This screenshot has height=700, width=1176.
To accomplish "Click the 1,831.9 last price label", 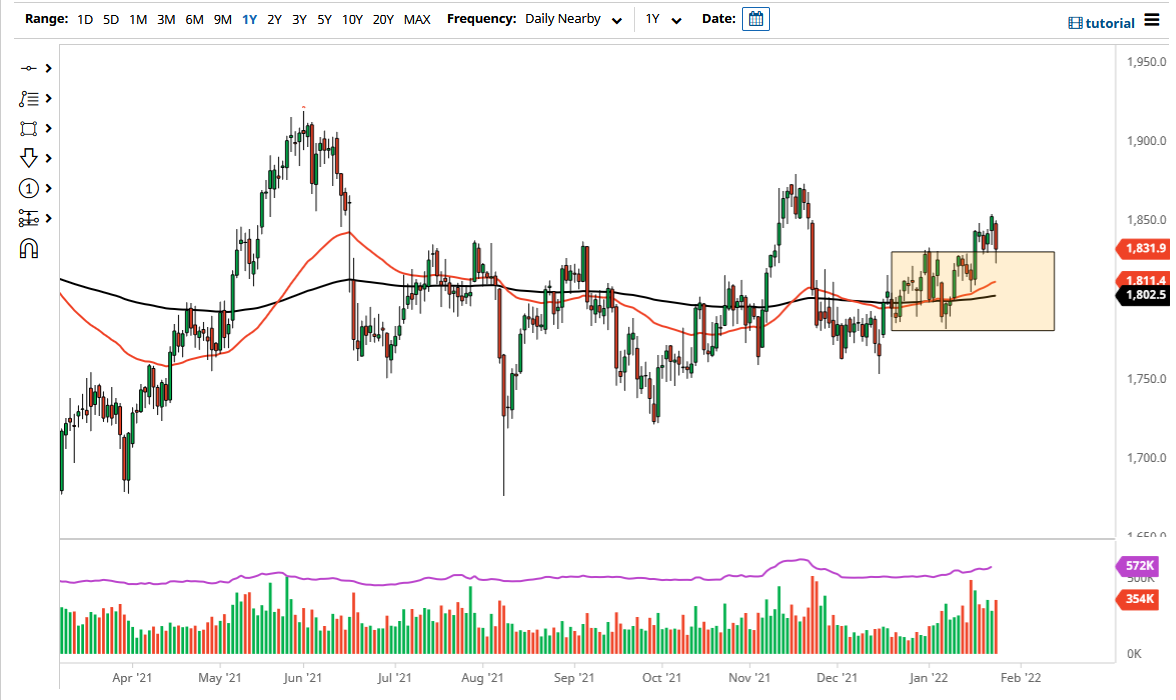I will point(1142,248).
